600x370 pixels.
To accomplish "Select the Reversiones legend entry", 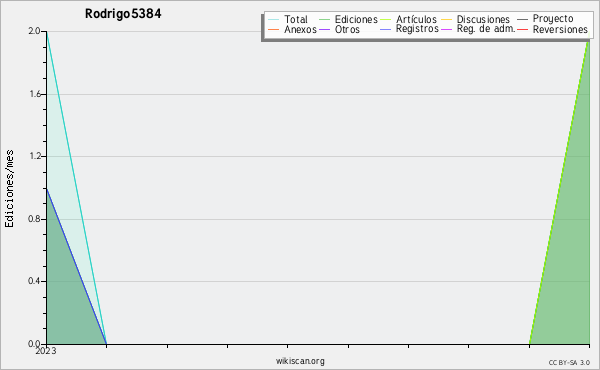I will pyautogui.click(x=560, y=29).
